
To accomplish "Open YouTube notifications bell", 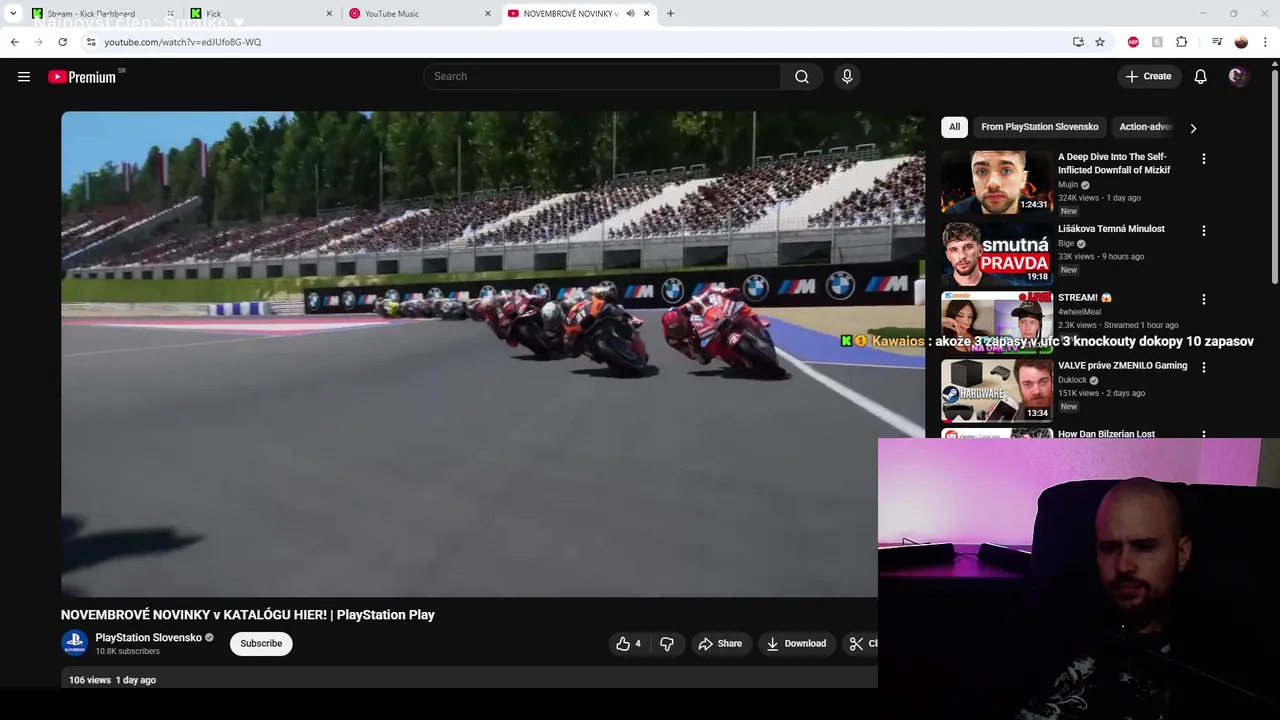I will pos(1201,77).
